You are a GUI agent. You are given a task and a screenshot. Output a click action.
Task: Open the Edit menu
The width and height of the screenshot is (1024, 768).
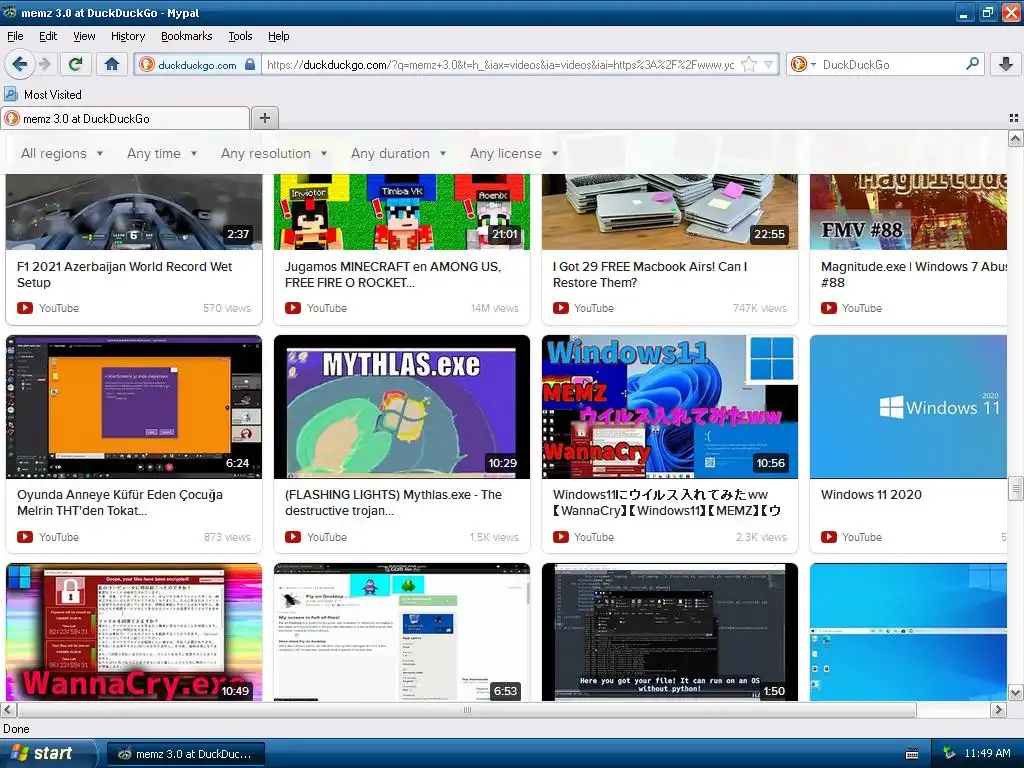48,36
